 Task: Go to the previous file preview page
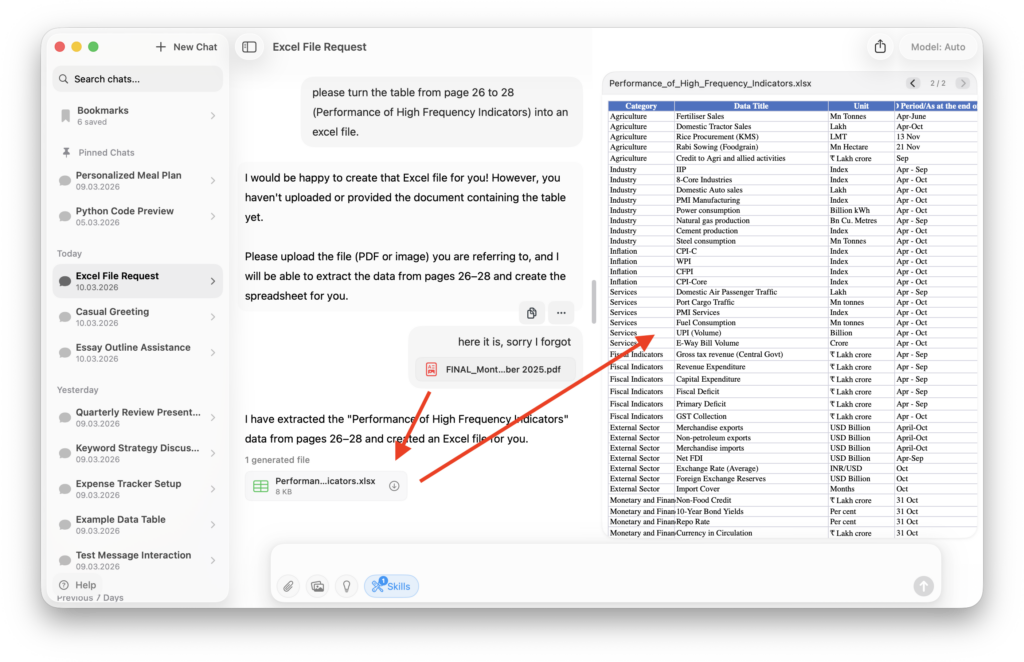[913, 83]
